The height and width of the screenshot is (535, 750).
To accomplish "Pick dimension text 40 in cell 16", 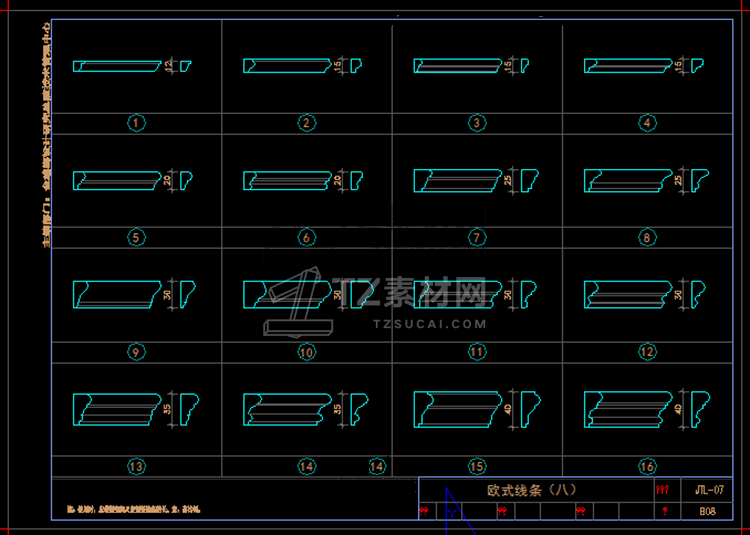I will click(x=678, y=409).
